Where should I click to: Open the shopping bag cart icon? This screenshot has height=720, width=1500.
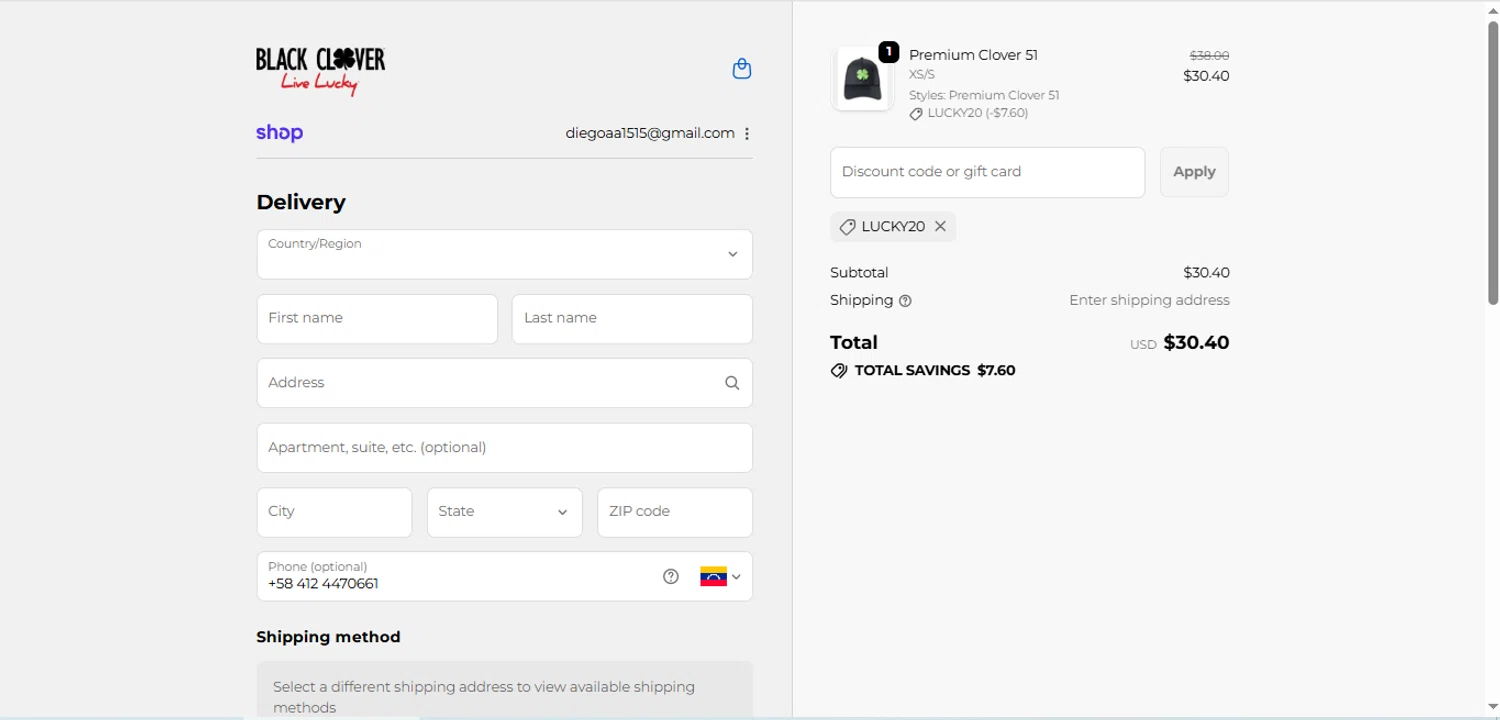tap(742, 69)
